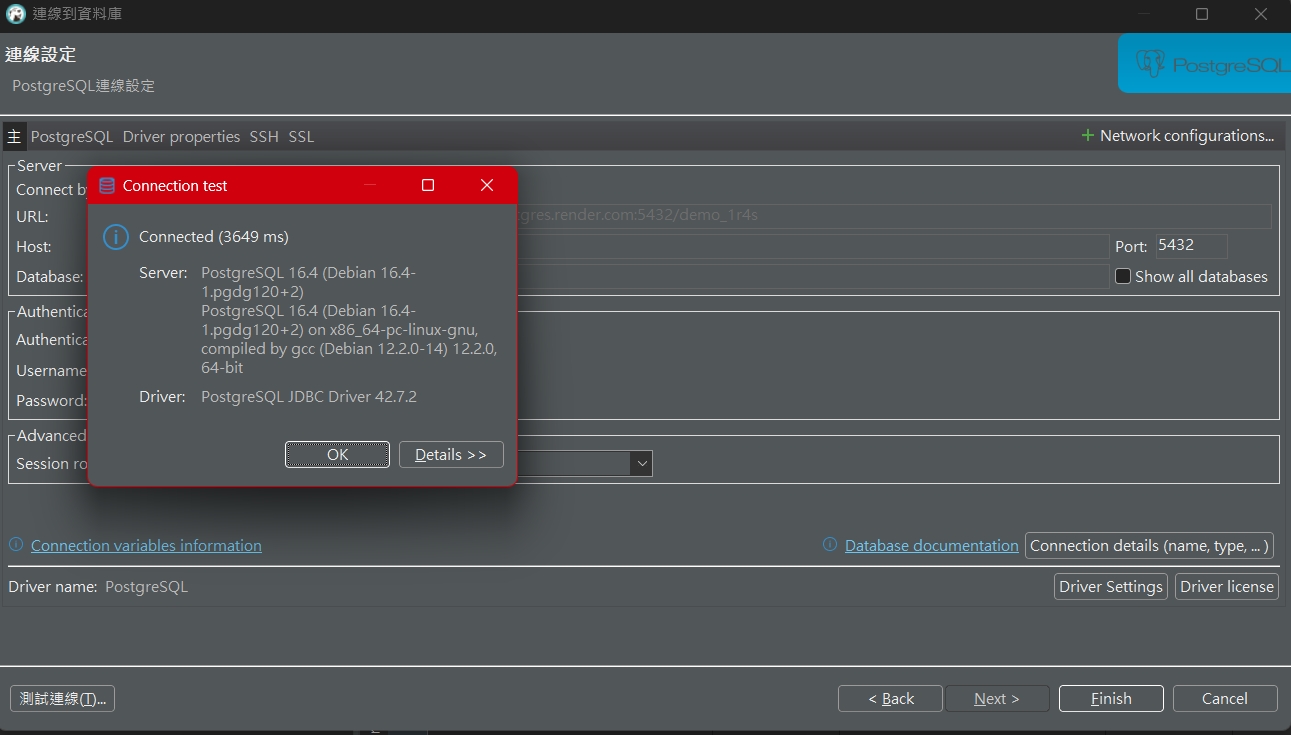
Task: Click the Database input field
Action: point(813,277)
